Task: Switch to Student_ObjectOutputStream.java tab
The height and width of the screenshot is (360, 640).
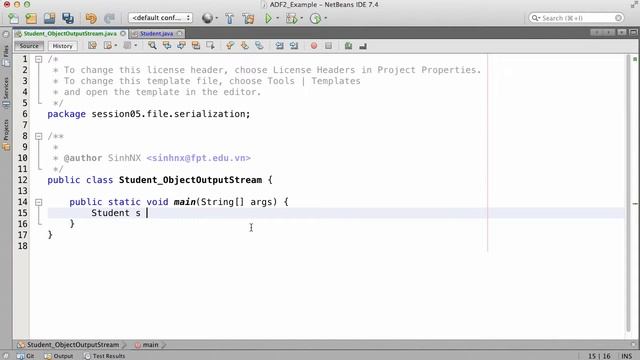Action: point(70,33)
